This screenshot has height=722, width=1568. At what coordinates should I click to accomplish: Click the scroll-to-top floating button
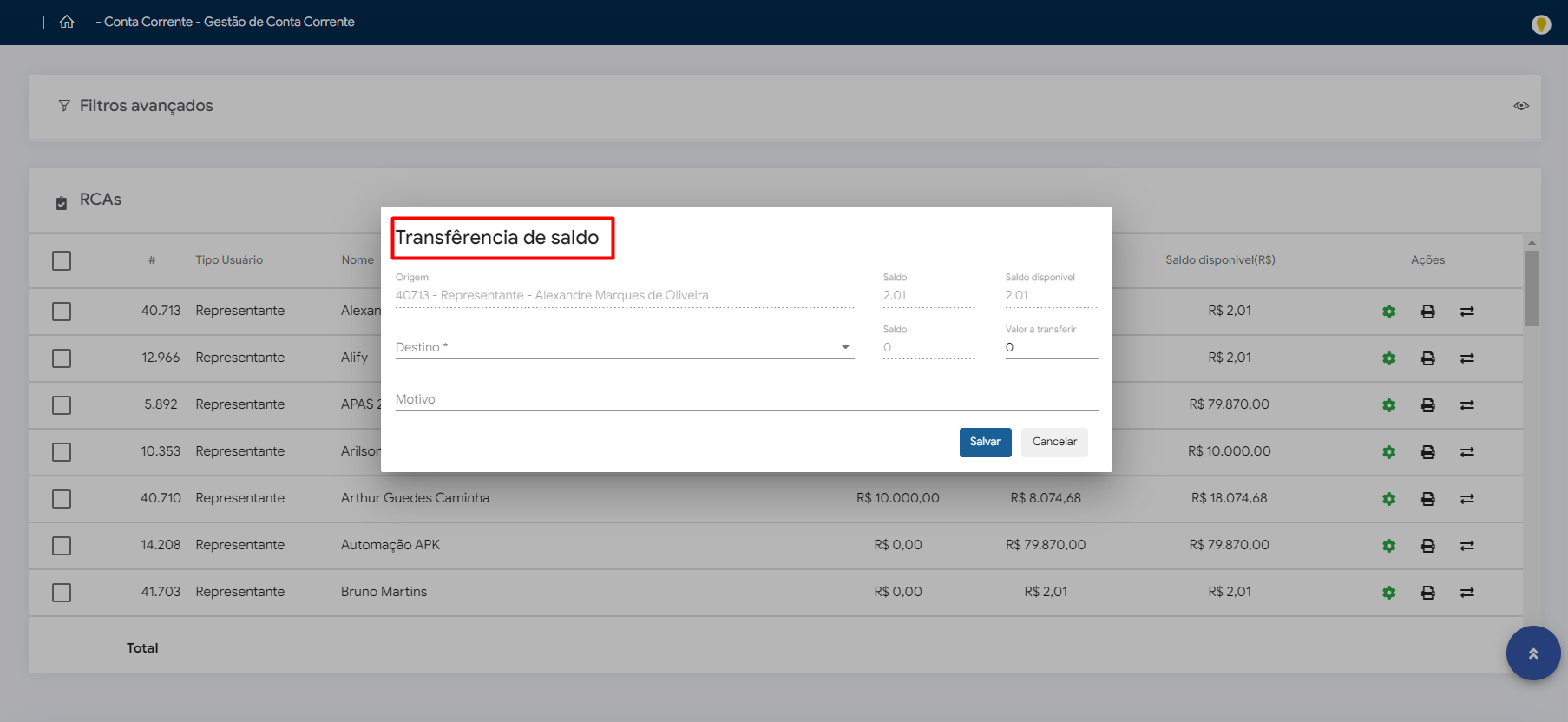pyautogui.click(x=1532, y=653)
